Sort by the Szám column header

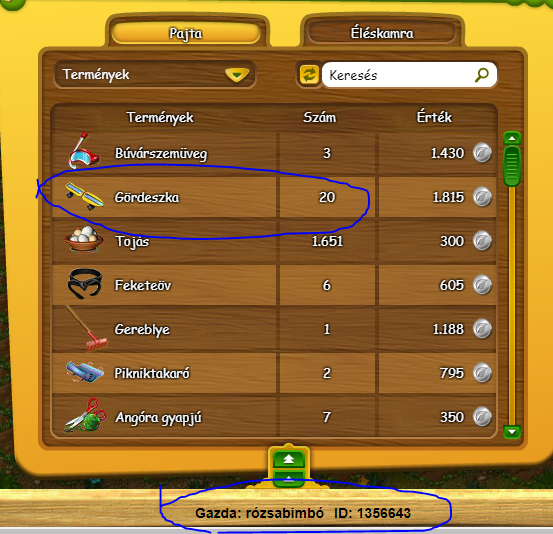coord(320,117)
